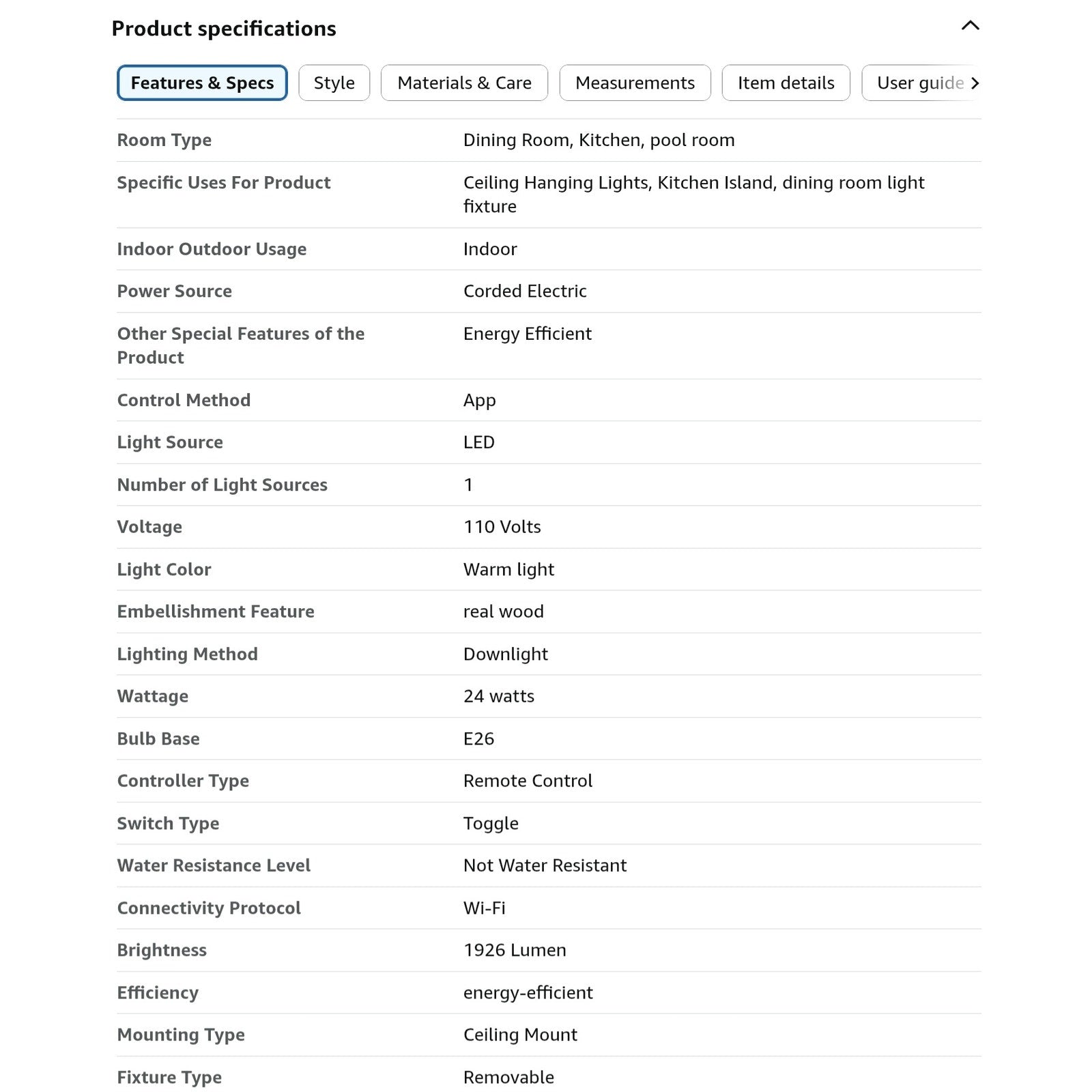The height and width of the screenshot is (1092, 1092).
Task: Collapse the Product specifications section
Action: coord(970,26)
